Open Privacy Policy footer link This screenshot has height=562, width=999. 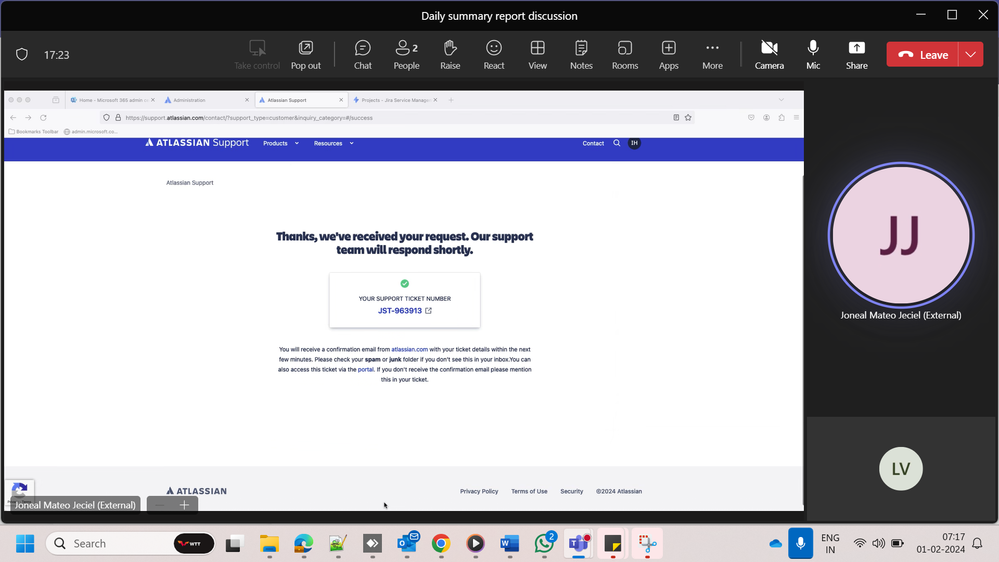479,491
